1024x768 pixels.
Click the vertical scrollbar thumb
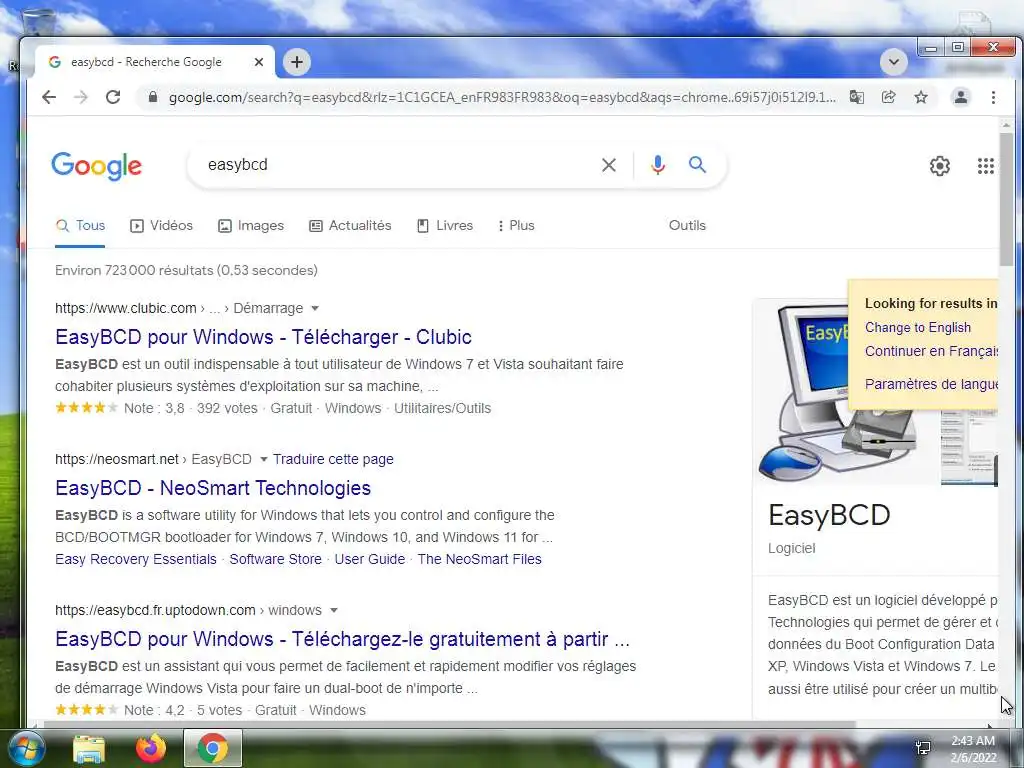[1006, 199]
